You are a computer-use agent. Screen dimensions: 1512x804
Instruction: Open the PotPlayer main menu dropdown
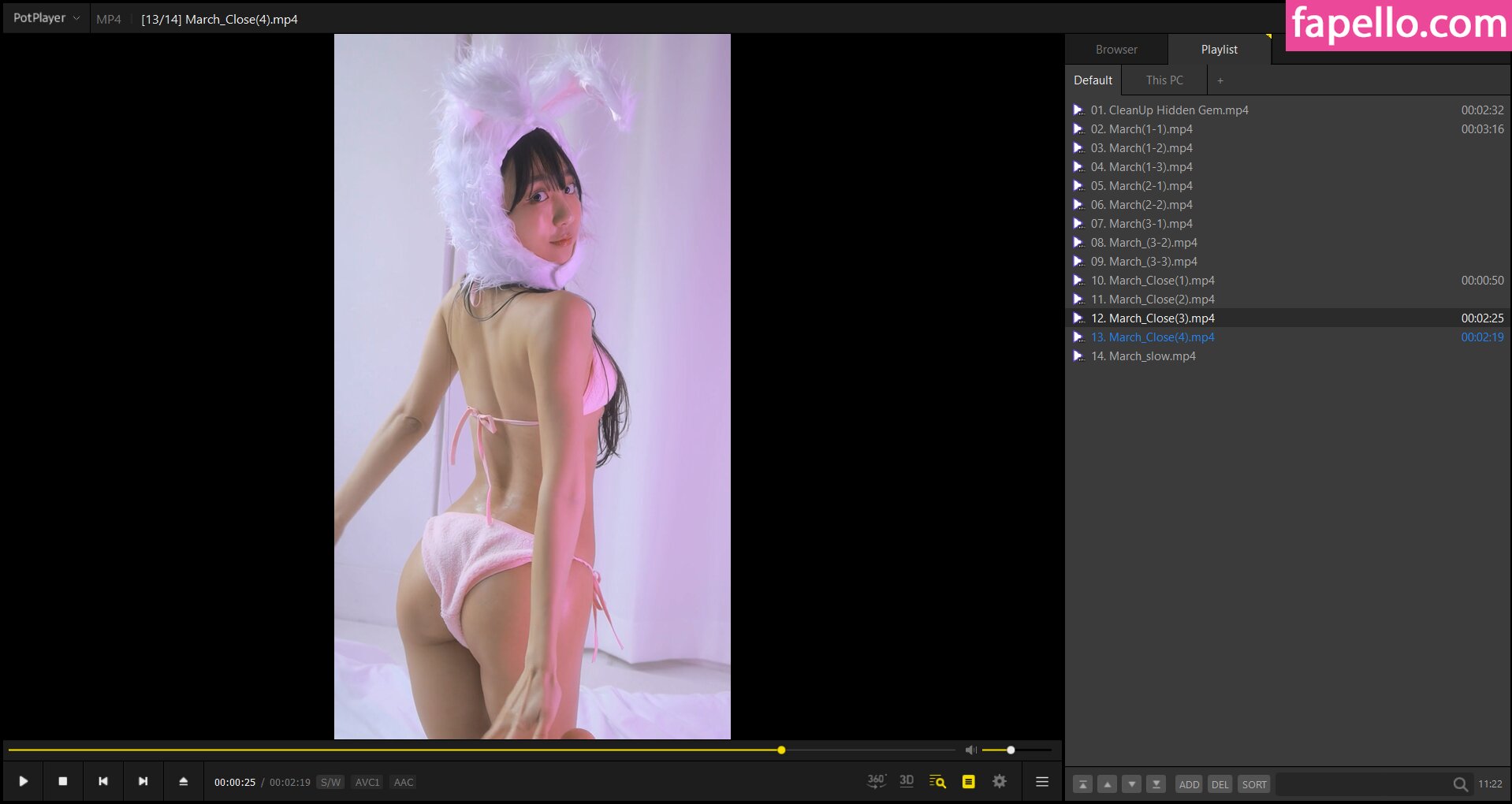click(x=46, y=18)
